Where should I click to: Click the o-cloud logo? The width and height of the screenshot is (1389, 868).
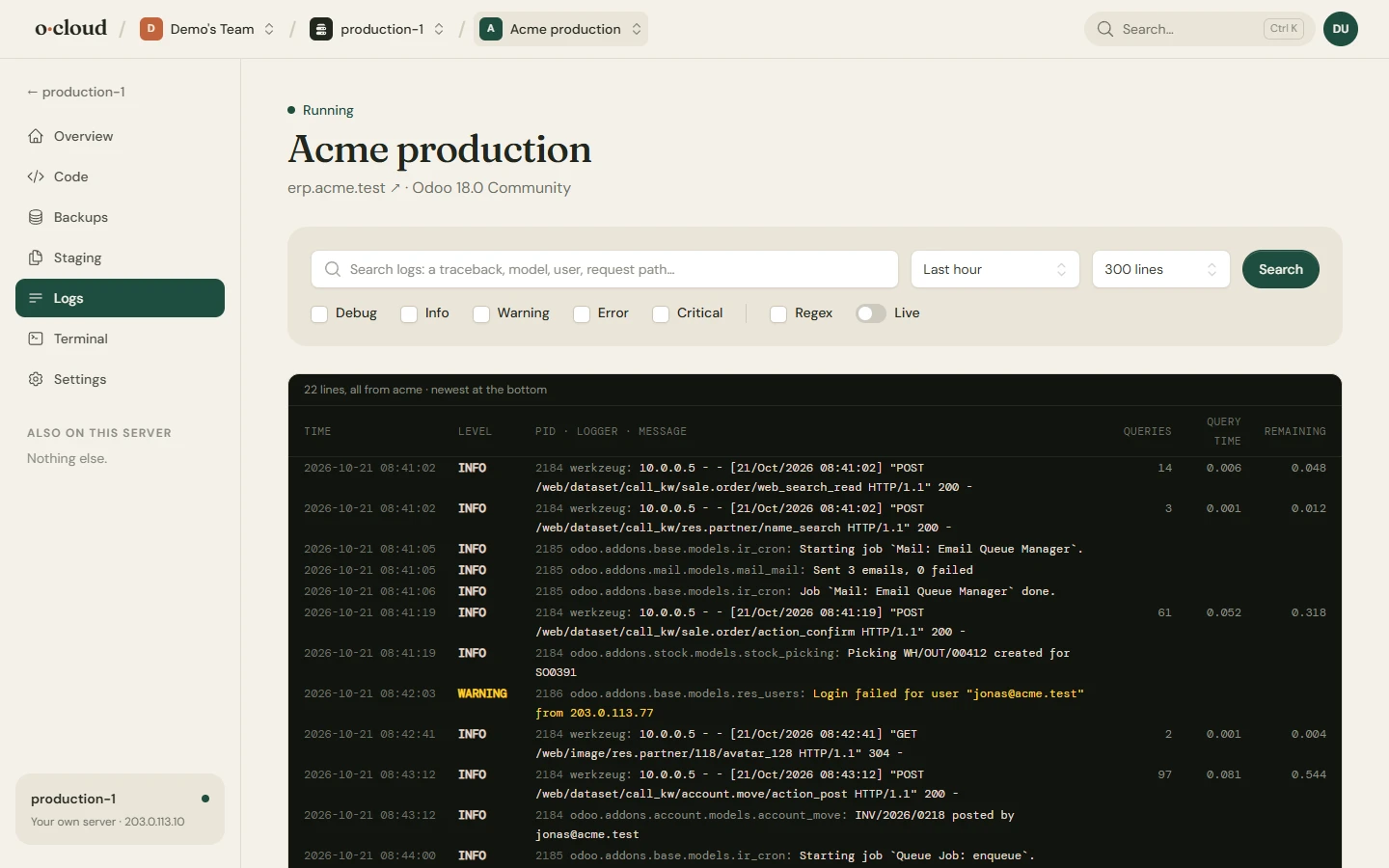70,29
